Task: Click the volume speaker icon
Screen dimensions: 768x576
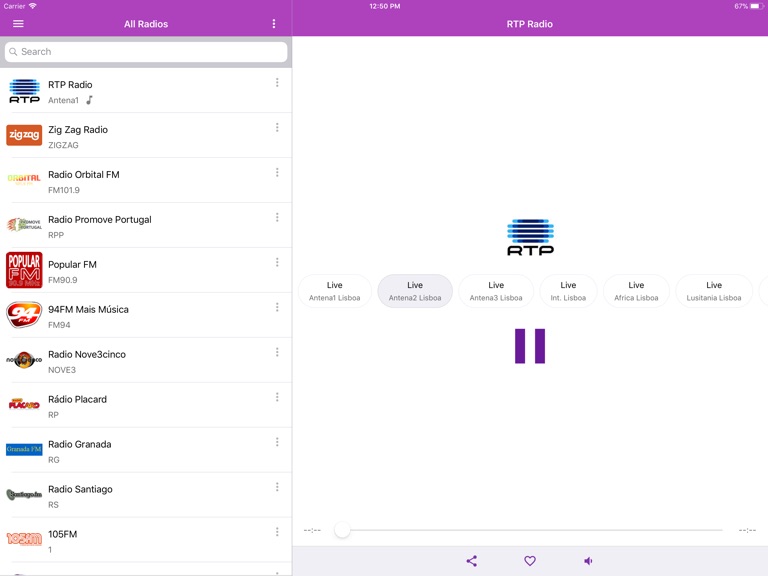Action: (588, 561)
